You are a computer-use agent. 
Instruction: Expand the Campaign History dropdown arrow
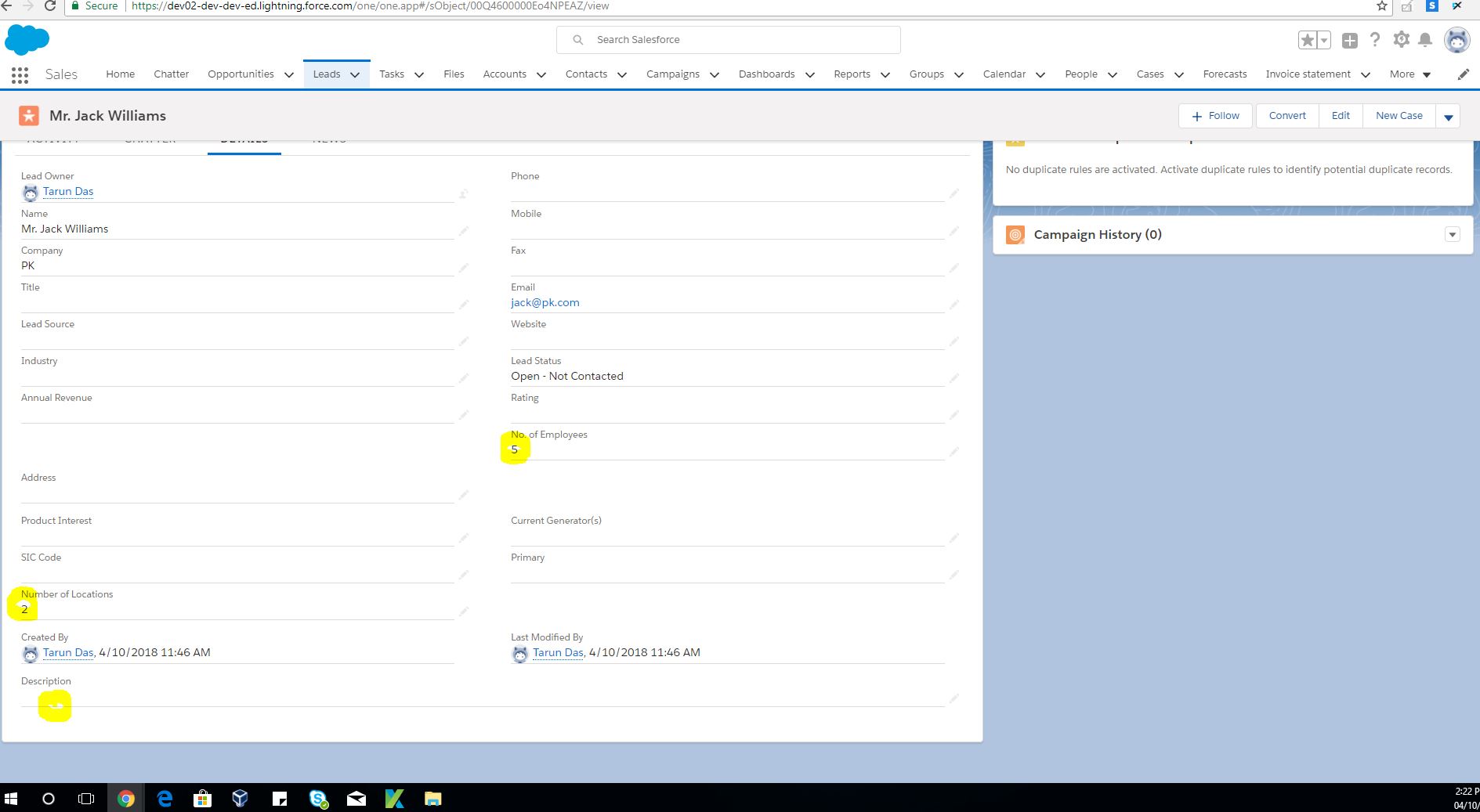click(x=1452, y=235)
